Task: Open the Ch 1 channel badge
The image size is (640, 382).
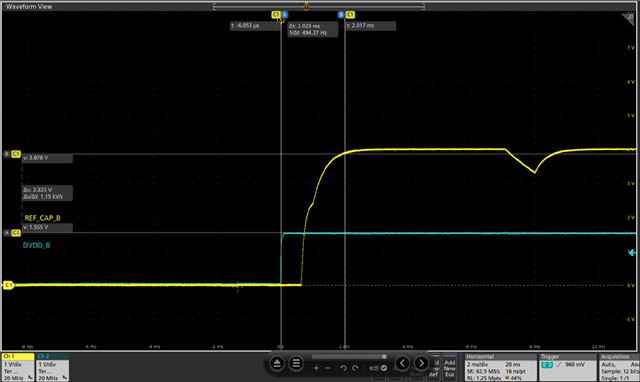Action: coord(18,367)
